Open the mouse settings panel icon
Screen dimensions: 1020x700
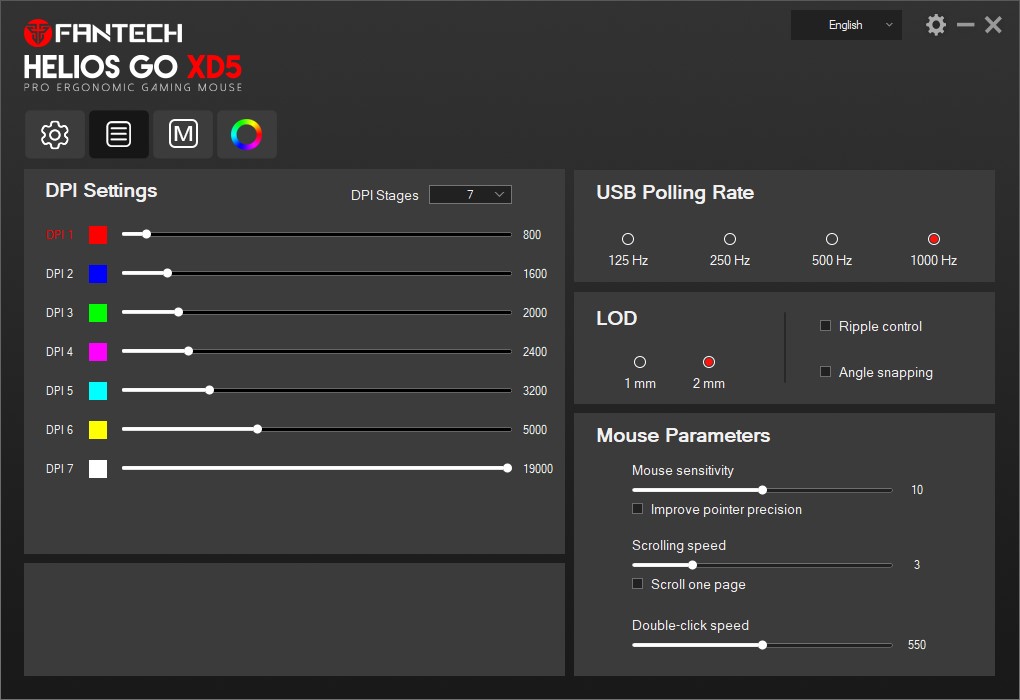click(x=54, y=134)
